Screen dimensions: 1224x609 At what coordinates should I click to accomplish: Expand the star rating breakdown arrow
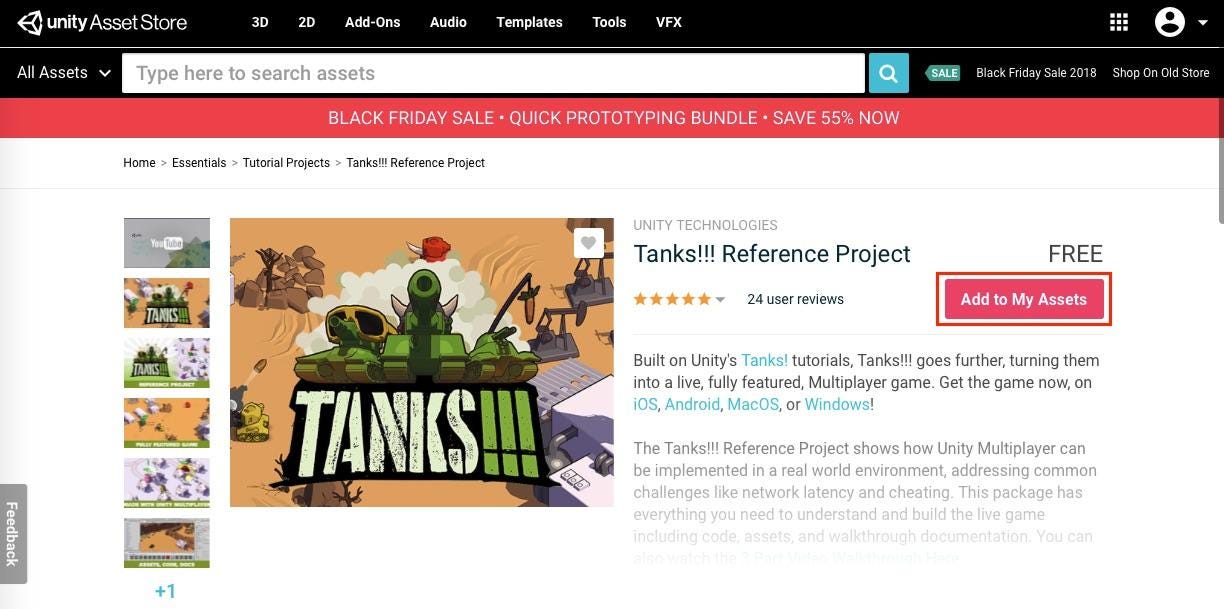point(720,299)
